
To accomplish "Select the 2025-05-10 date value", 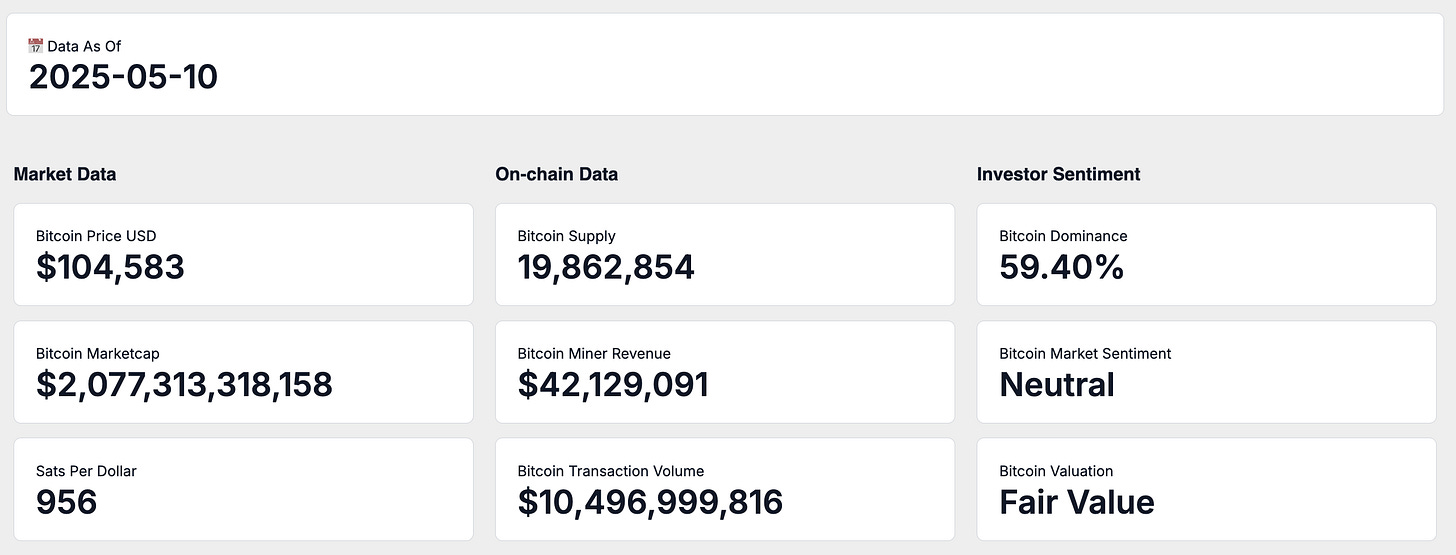I will coord(123,77).
